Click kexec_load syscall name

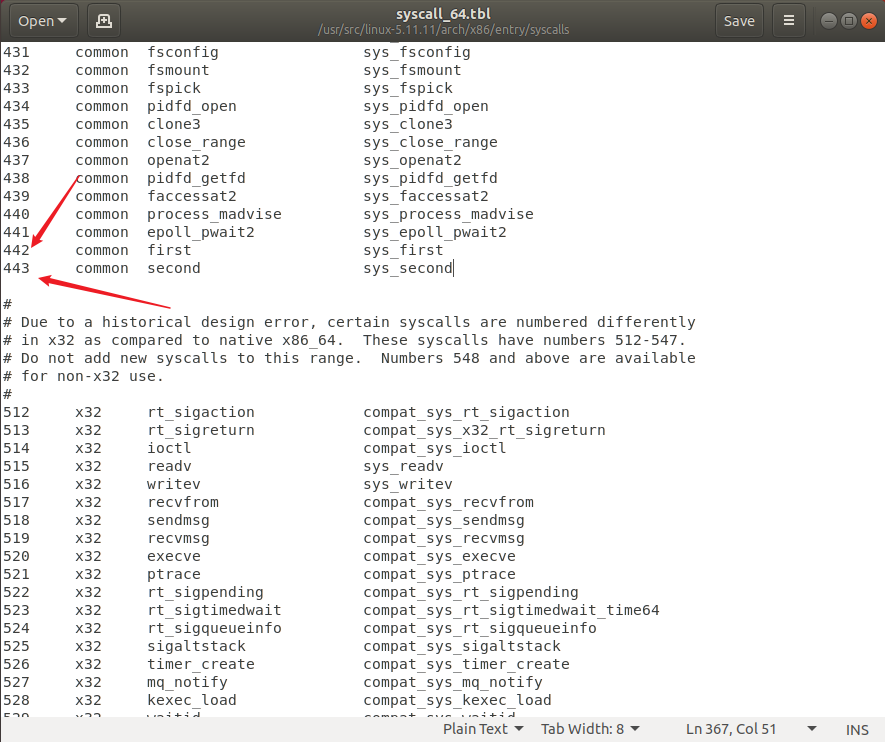click(x=192, y=700)
